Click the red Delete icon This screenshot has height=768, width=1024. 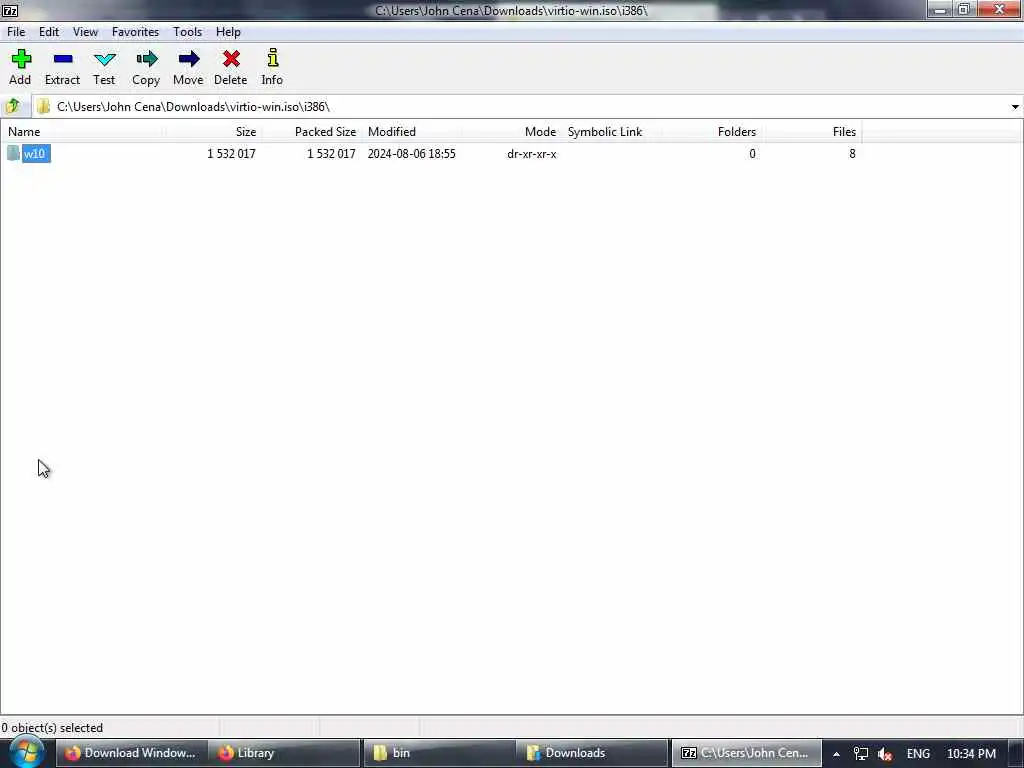coord(231,59)
